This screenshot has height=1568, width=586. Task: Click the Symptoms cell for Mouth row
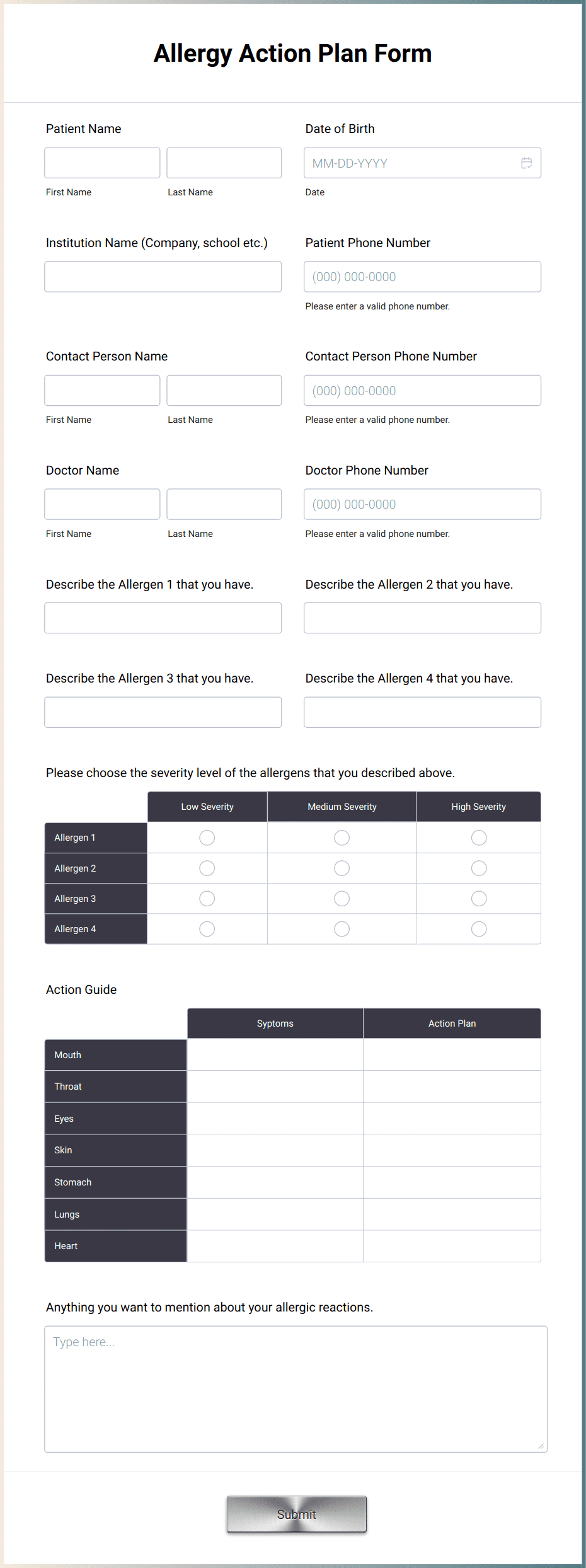275,1054
